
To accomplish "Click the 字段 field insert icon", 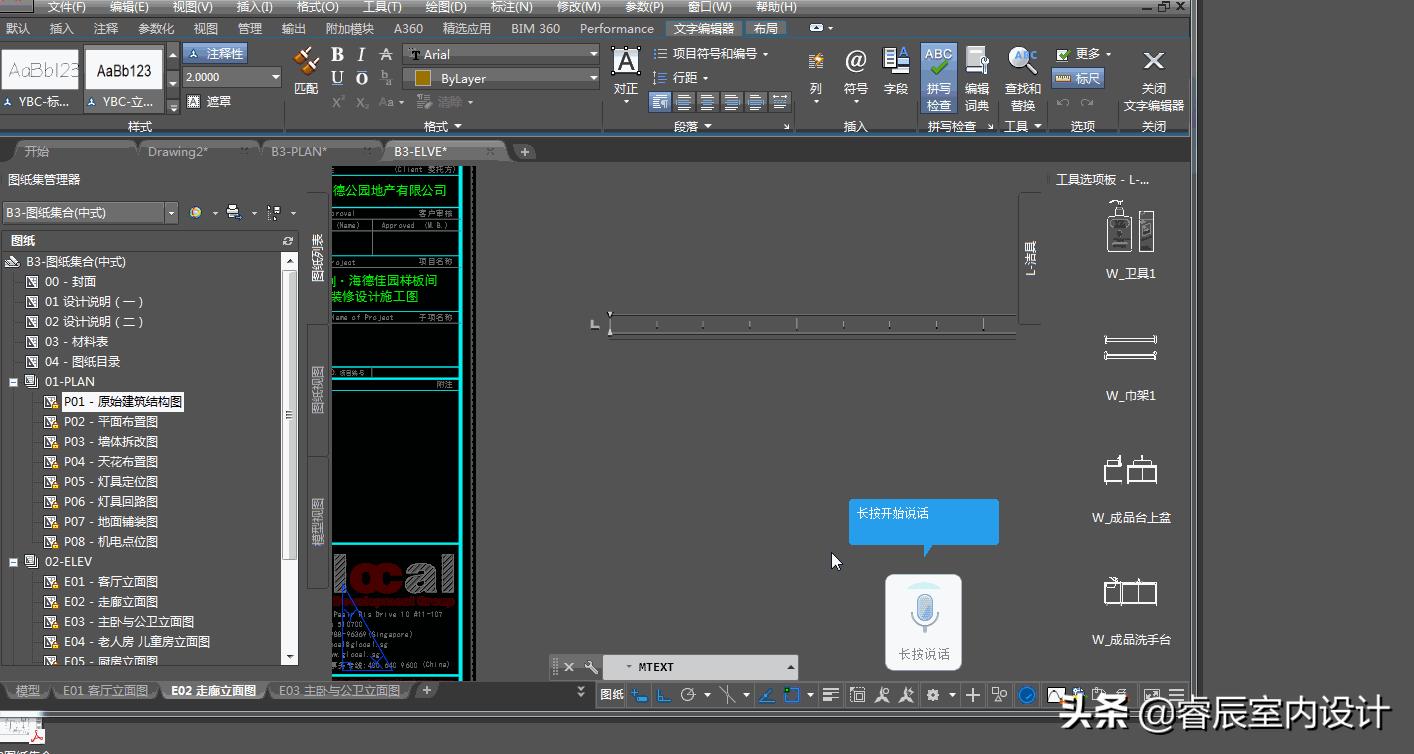I will (x=896, y=63).
